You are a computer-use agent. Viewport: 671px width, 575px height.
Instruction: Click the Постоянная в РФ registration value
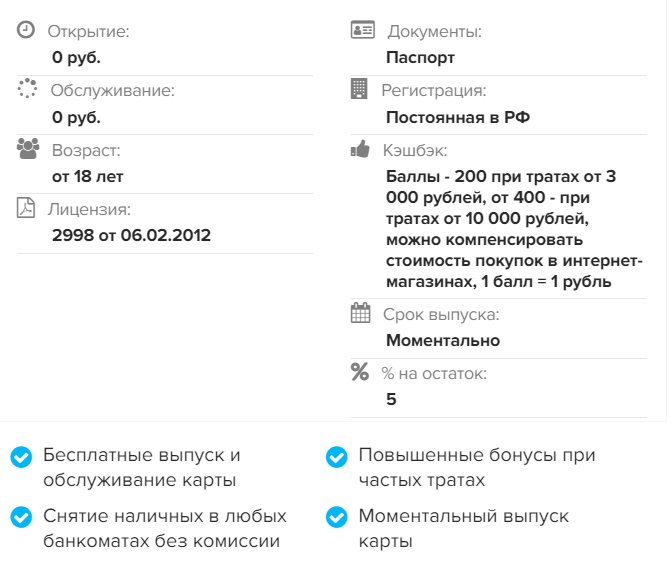tap(457, 117)
